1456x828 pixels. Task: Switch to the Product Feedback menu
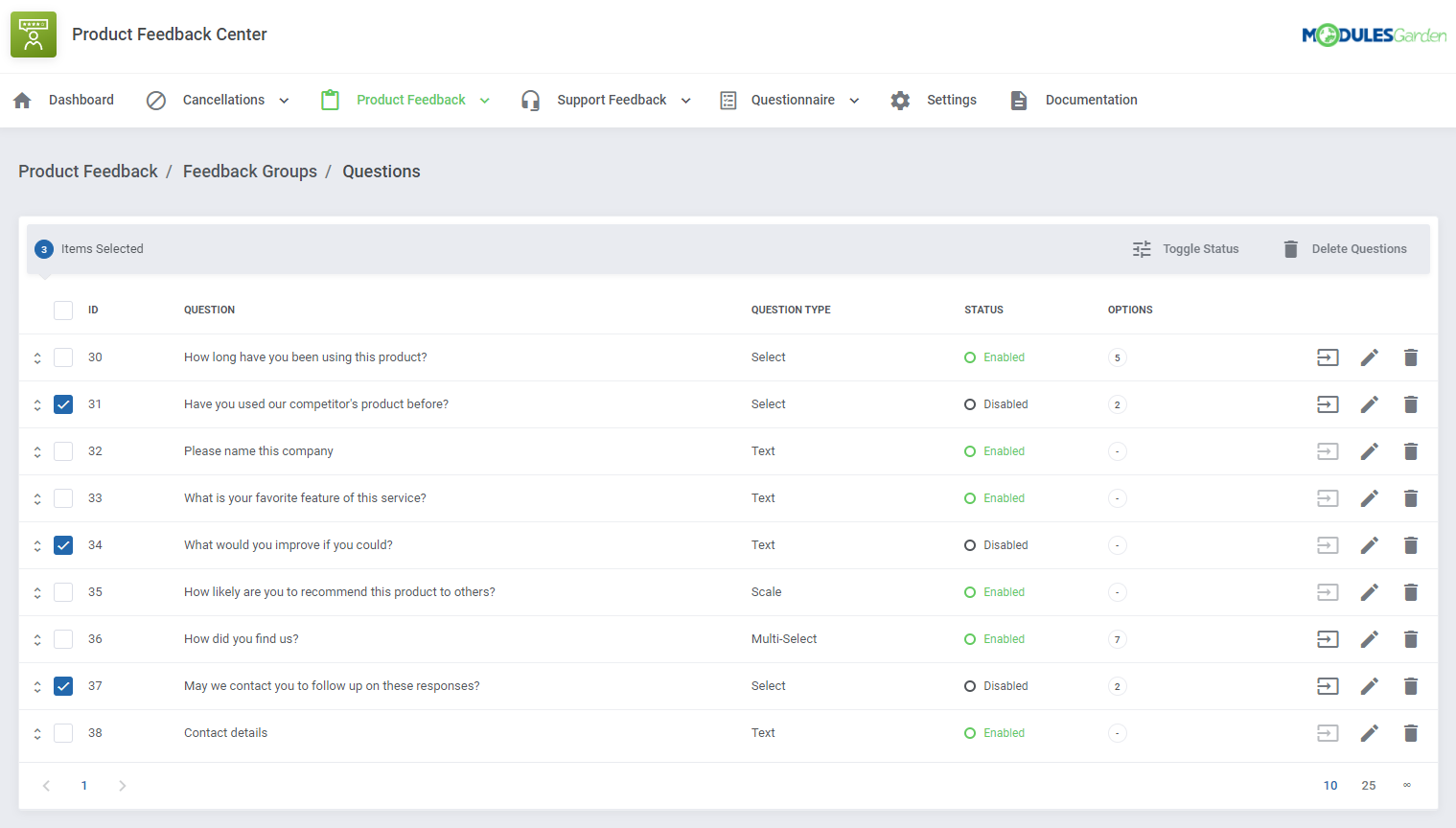410,100
